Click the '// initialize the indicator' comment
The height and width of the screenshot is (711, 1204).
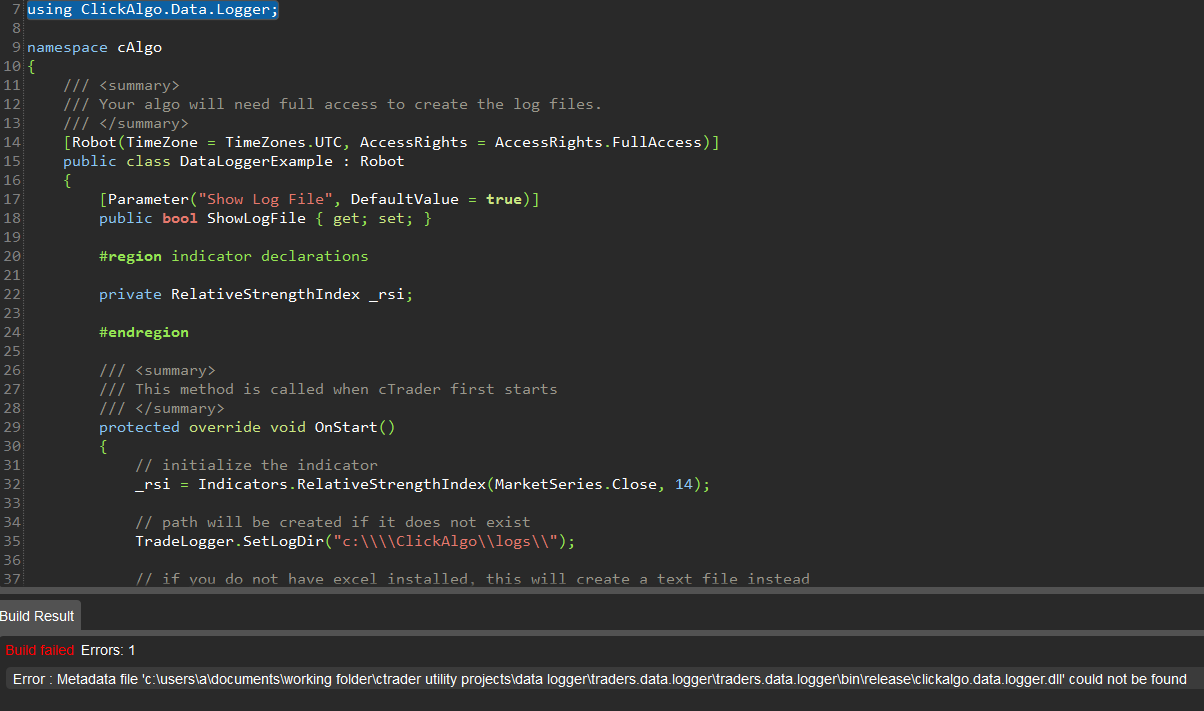(x=256, y=465)
